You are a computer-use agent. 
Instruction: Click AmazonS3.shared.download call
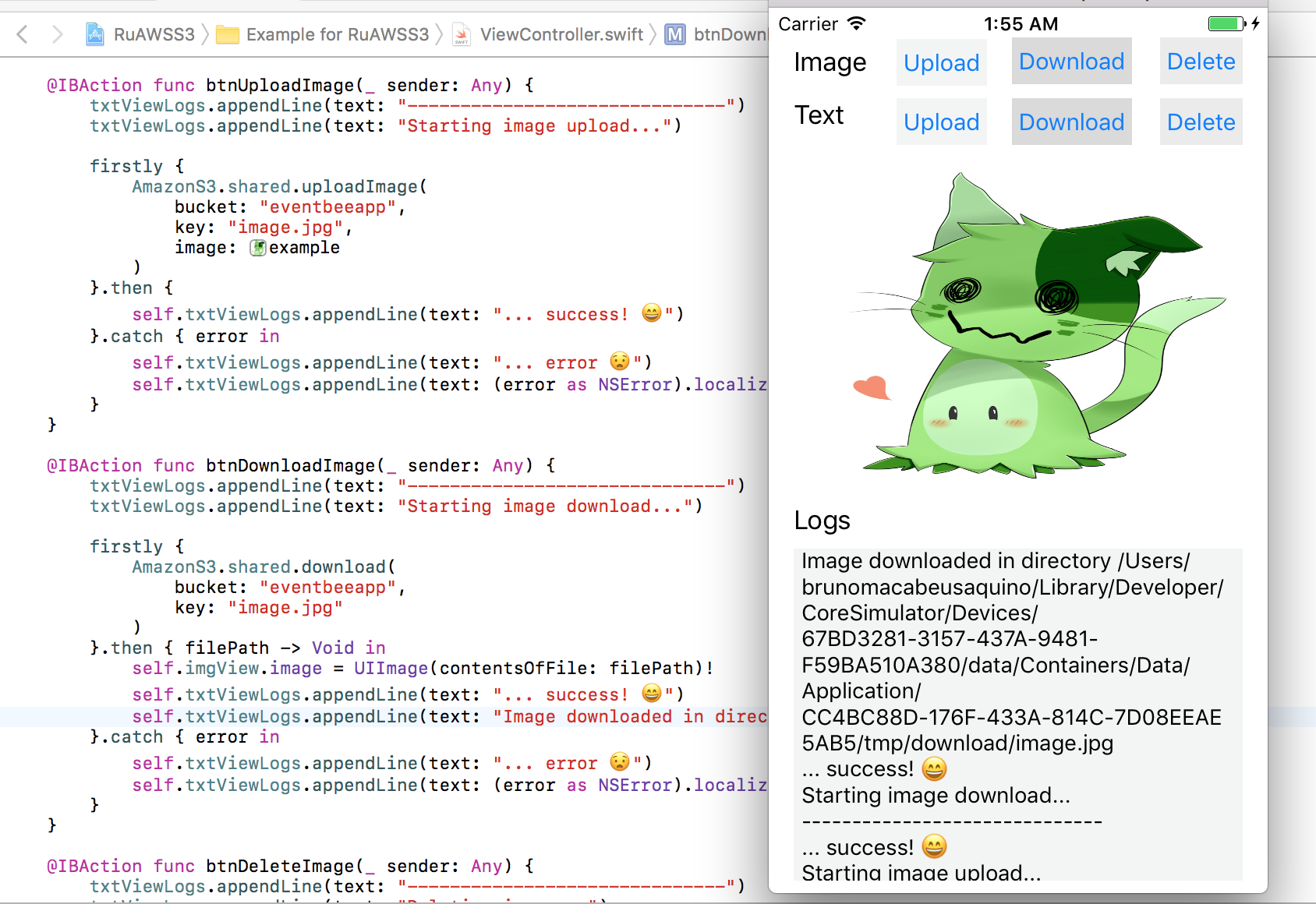pyautogui.click(x=264, y=567)
